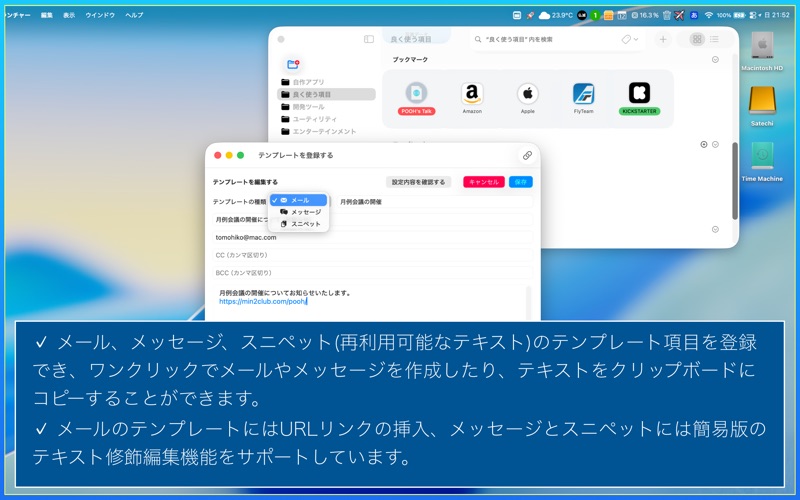Click the magnifier icon in search field
Screen dimensions: 800x500
tap(478, 39)
